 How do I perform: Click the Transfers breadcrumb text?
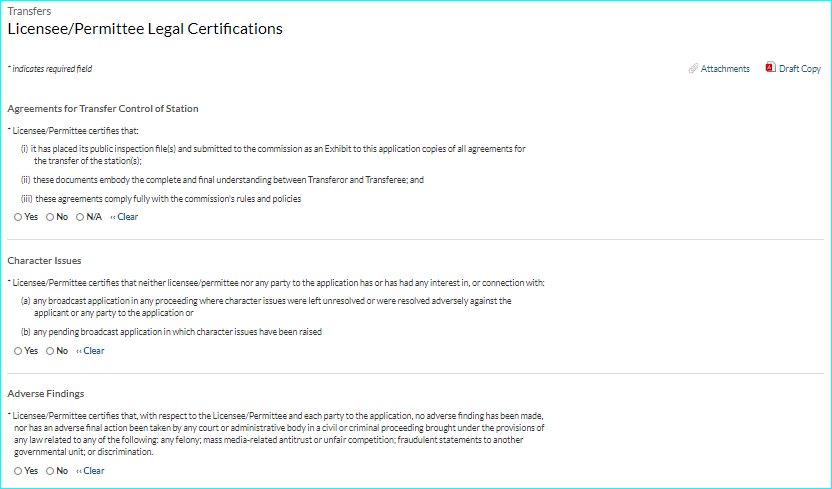tap(29, 11)
